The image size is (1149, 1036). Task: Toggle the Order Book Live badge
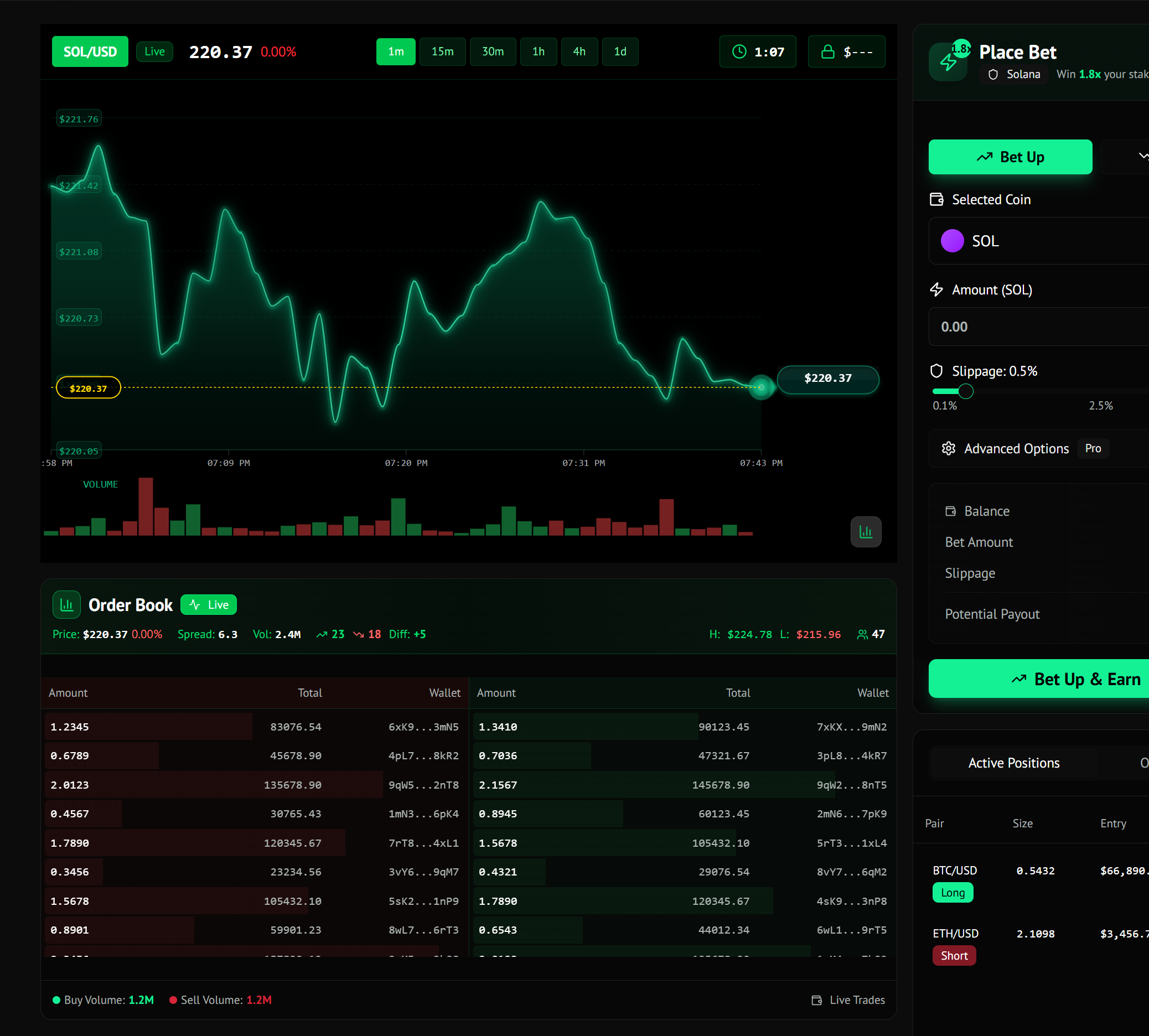pos(209,604)
